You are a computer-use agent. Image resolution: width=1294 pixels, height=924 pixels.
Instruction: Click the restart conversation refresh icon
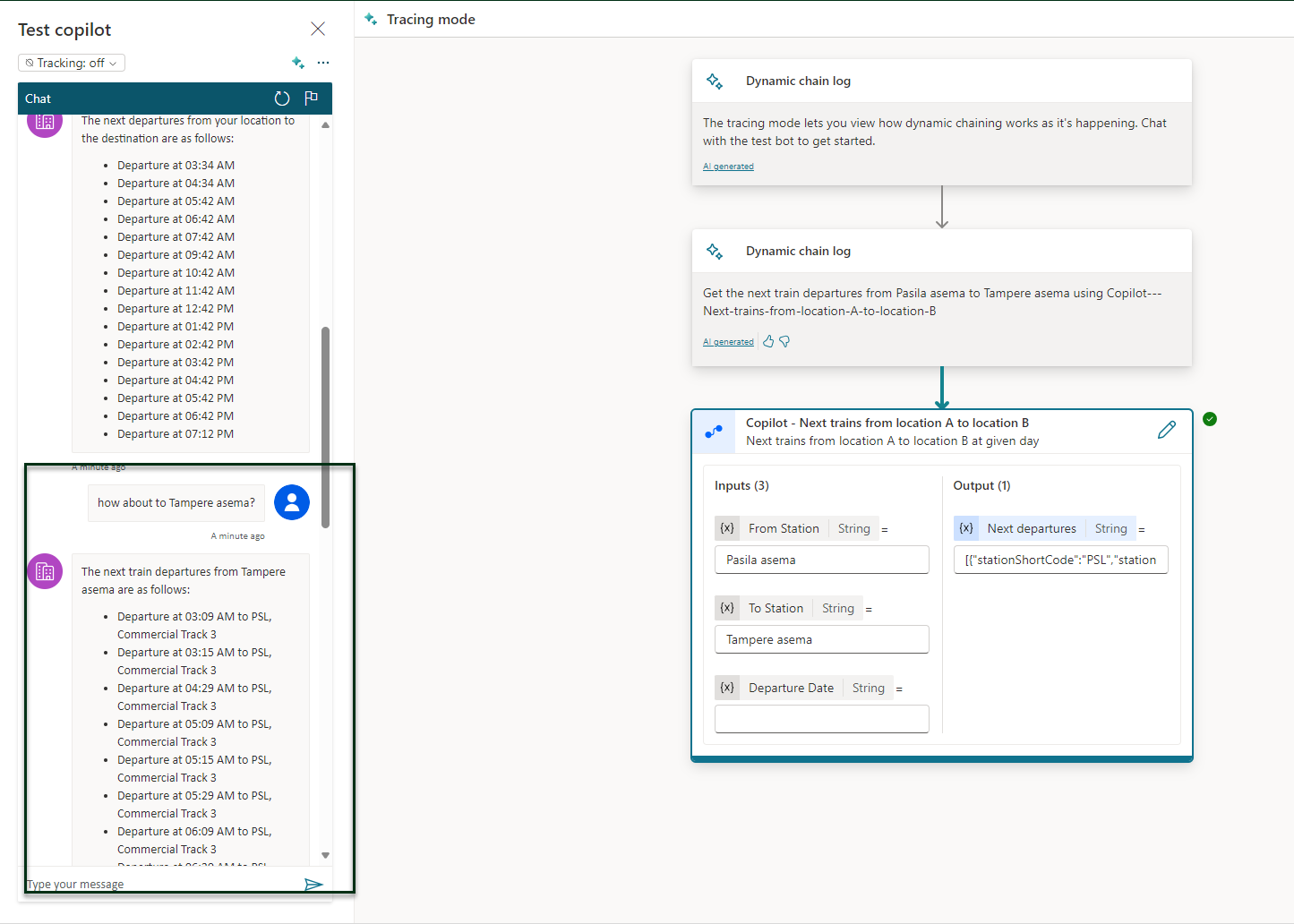[282, 98]
